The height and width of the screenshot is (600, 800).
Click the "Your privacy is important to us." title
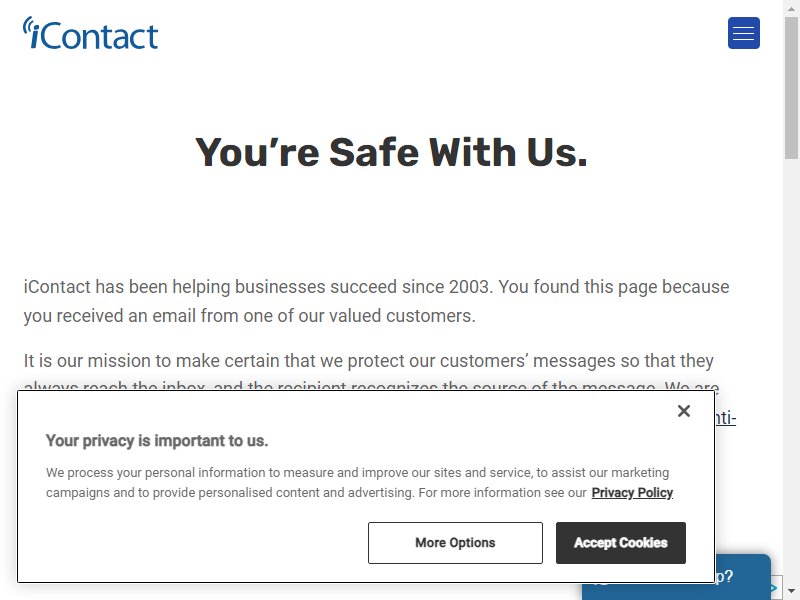157,440
